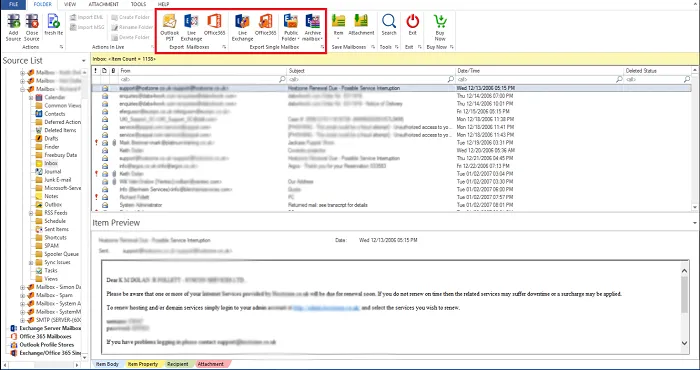Switch to the TOOLS ribbon tab
This screenshot has width=700, height=370.
[x=138, y=4]
